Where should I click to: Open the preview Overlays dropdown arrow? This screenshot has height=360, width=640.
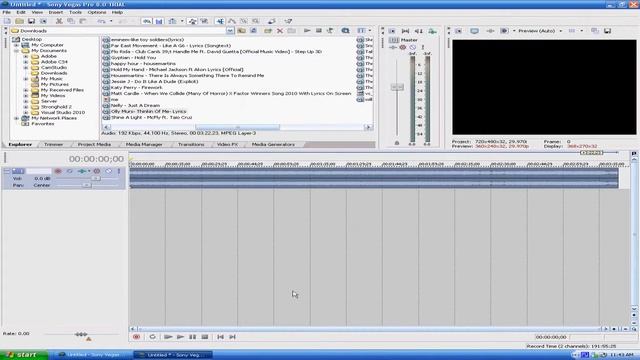(581, 31)
